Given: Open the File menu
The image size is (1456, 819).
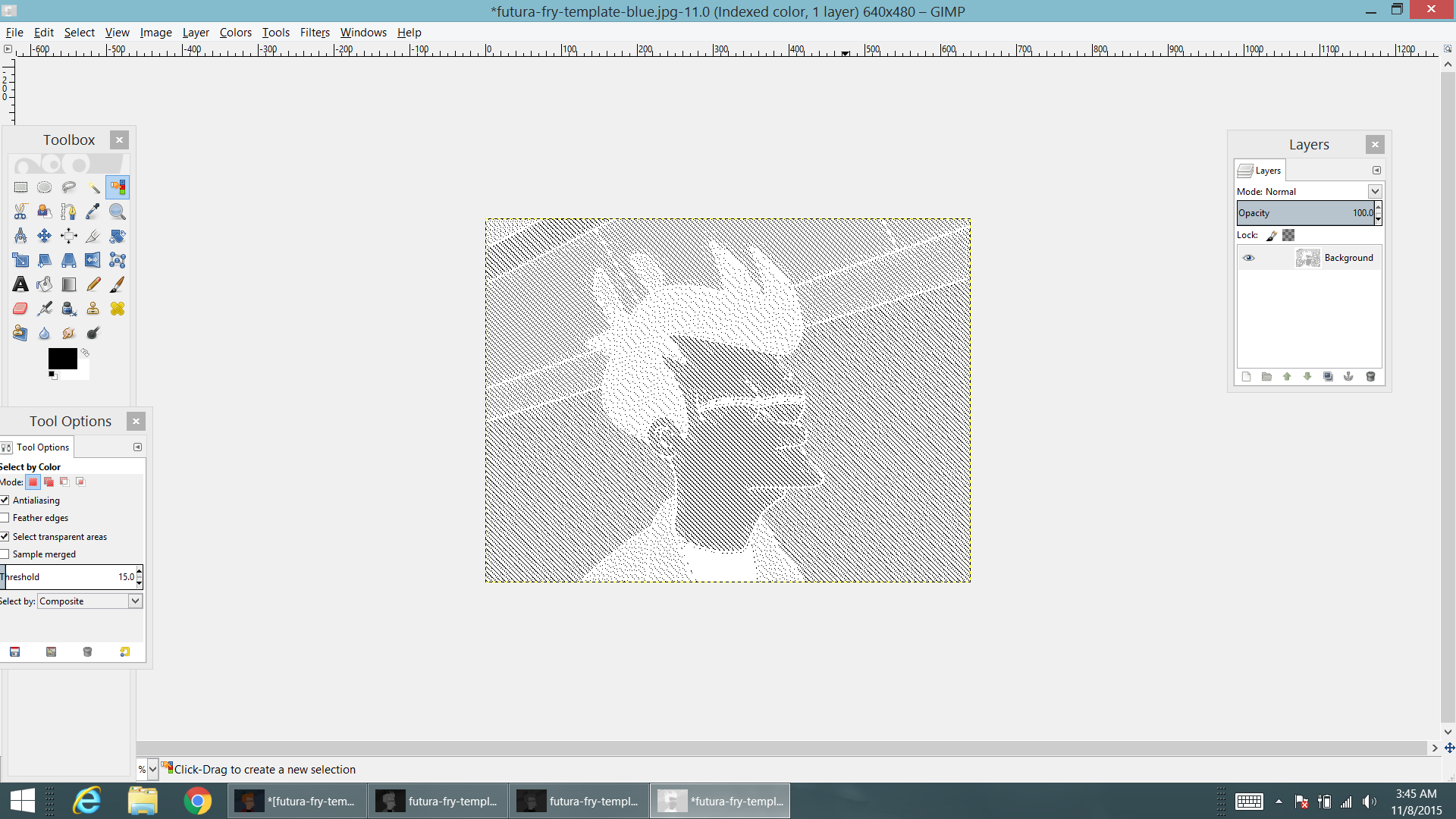Looking at the screenshot, I should tap(14, 32).
